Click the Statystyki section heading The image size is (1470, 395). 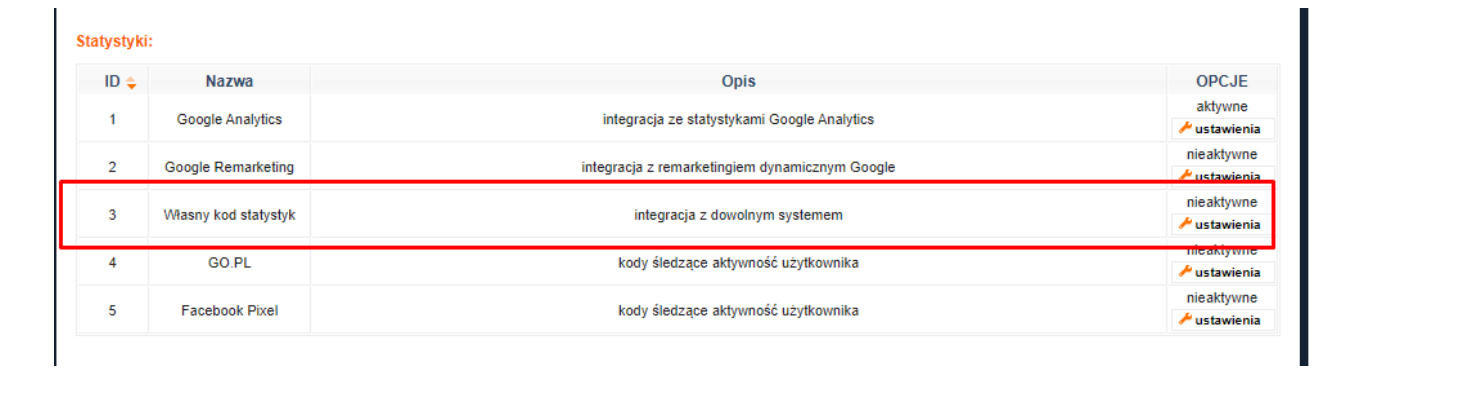(x=114, y=42)
